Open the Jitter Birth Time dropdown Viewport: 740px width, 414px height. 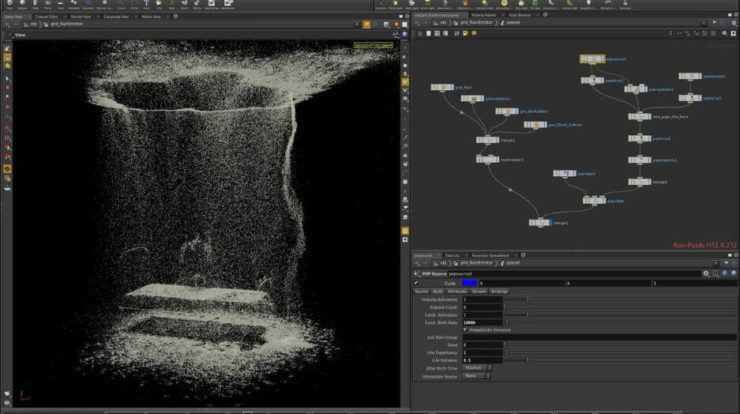476,367
